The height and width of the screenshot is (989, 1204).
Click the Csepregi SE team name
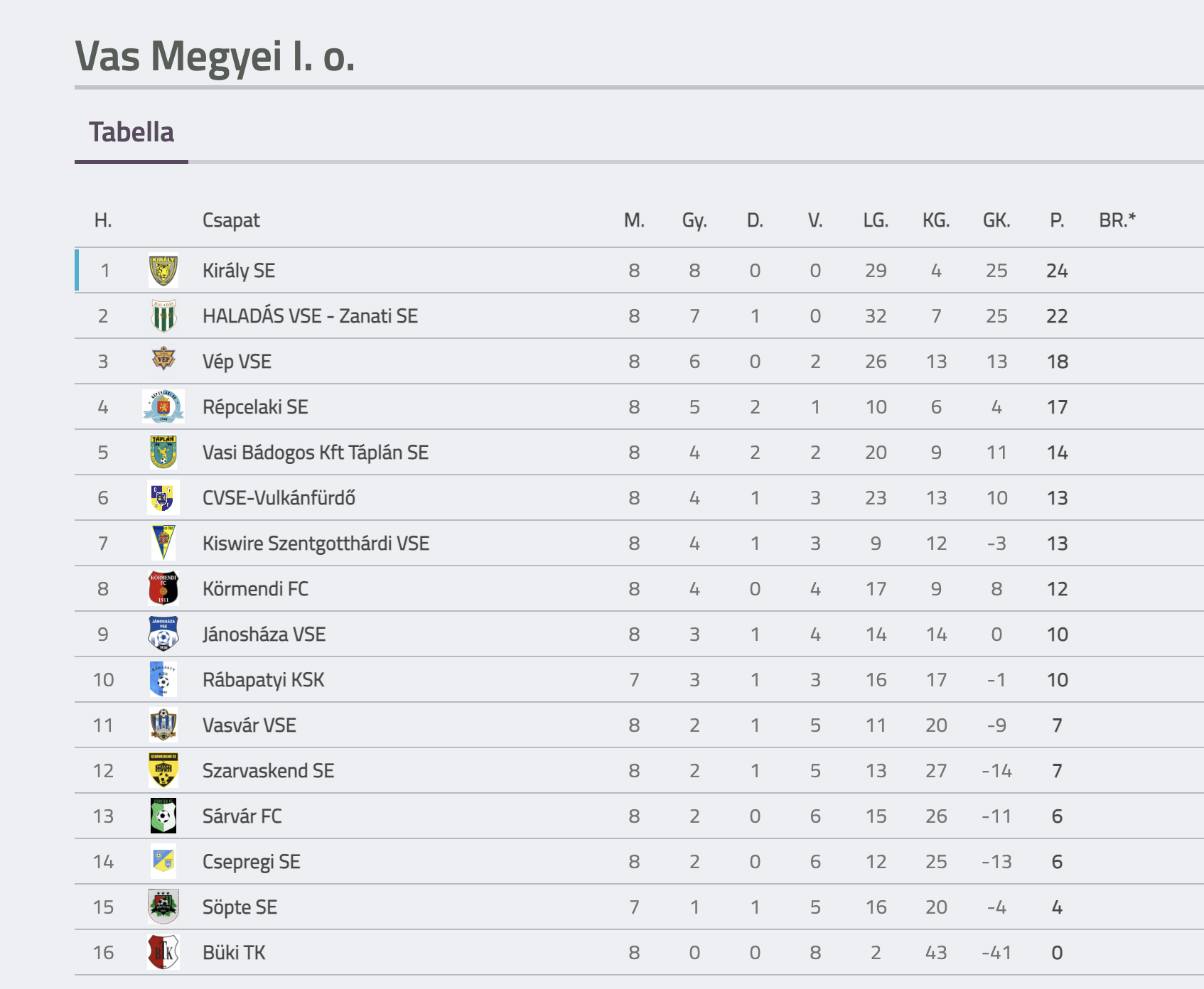pos(252,862)
